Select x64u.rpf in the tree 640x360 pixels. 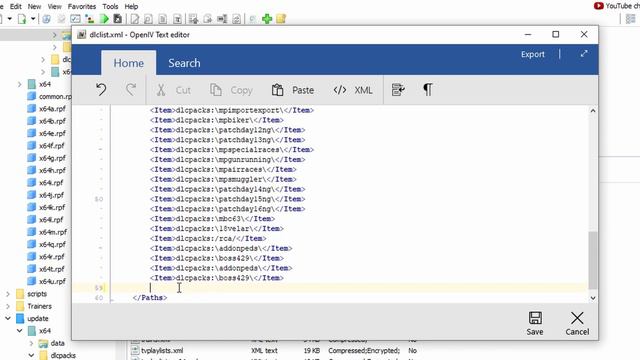point(52,281)
